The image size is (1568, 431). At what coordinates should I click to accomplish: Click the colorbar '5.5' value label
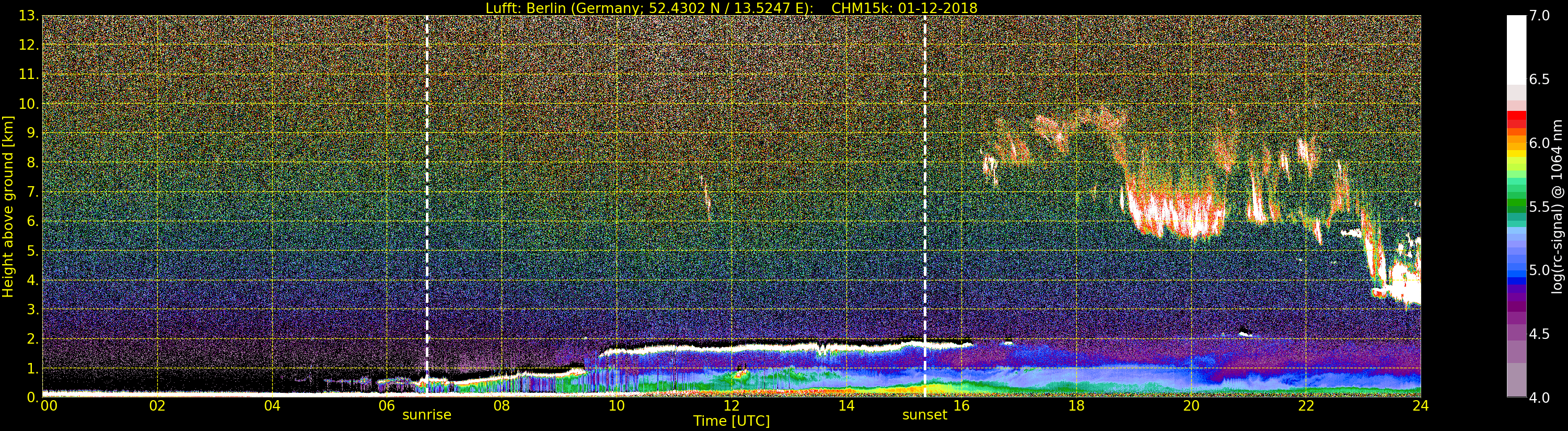point(1539,207)
